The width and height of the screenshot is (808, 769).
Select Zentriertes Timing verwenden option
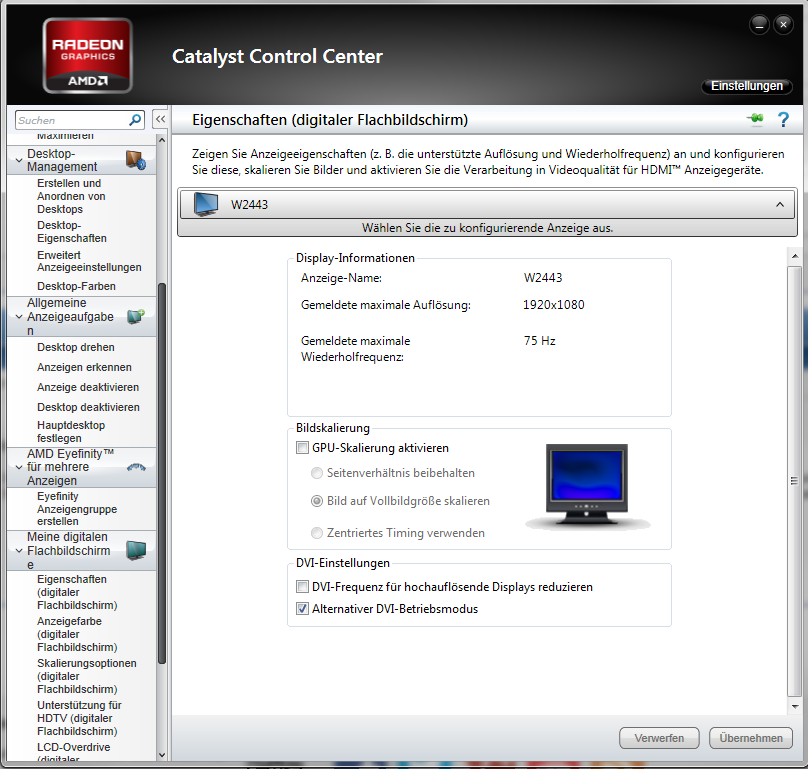pos(317,533)
